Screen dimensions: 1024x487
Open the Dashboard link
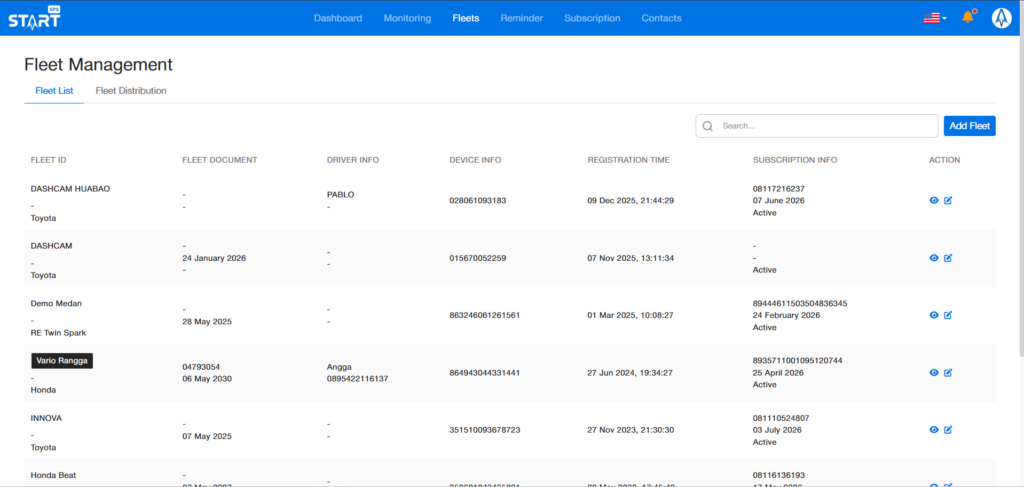[x=338, y=18]
